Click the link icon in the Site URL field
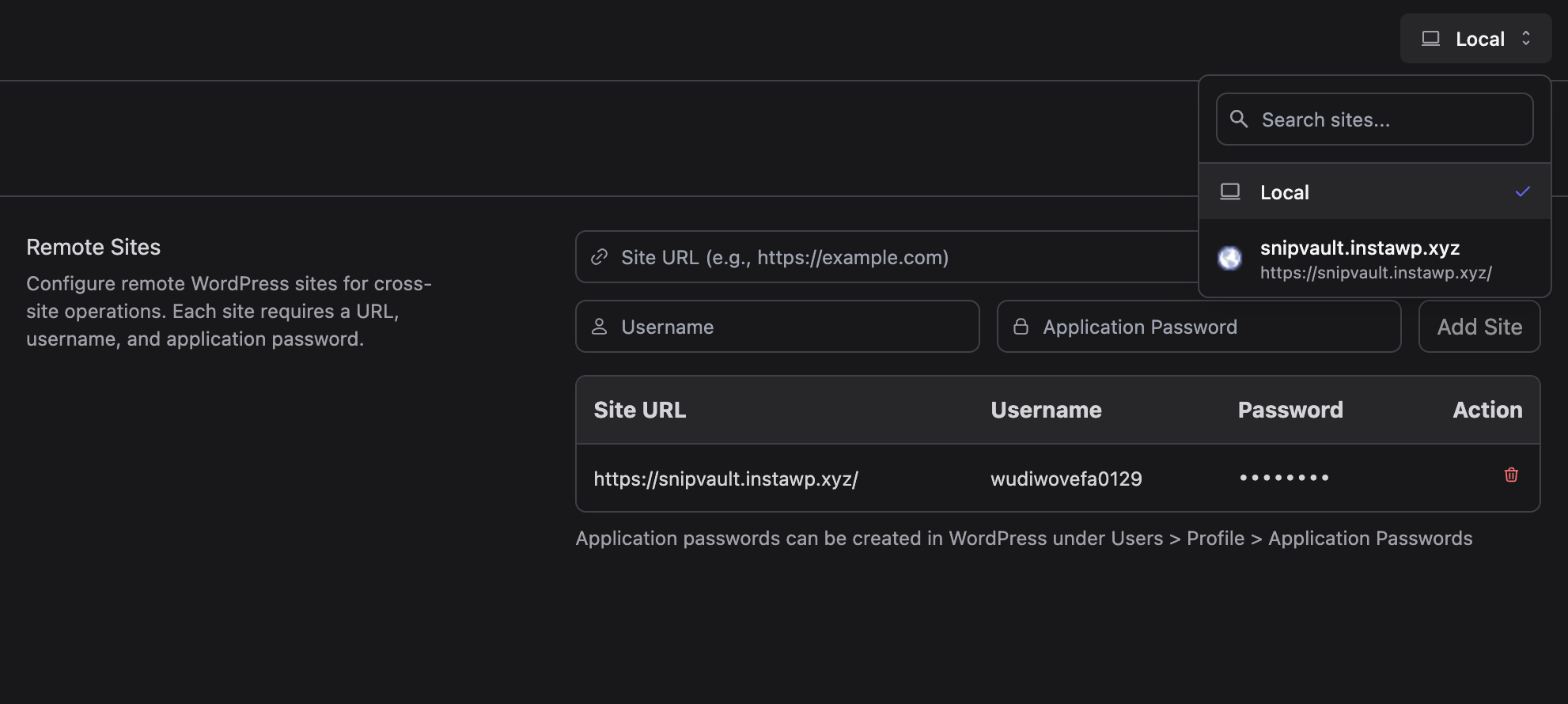Screen dimensions: 1568x704 [600, 257]
